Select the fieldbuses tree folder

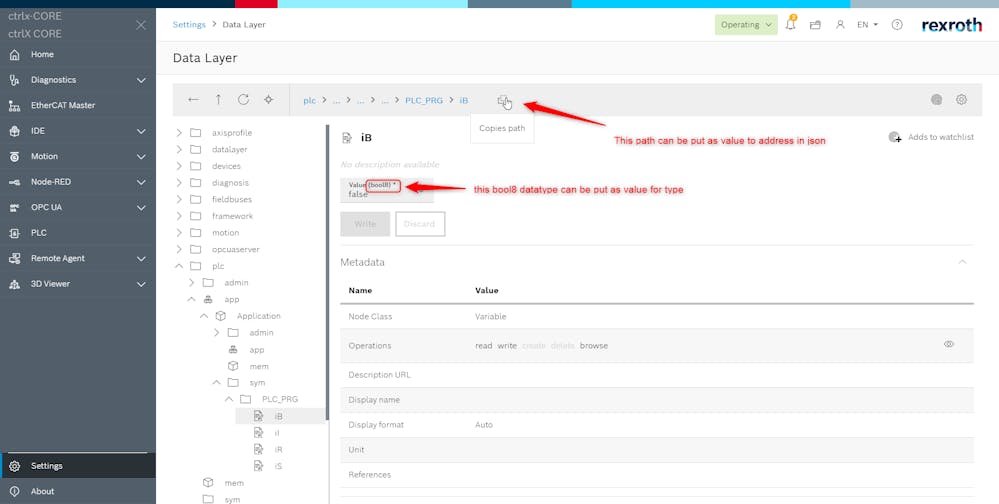231,199
